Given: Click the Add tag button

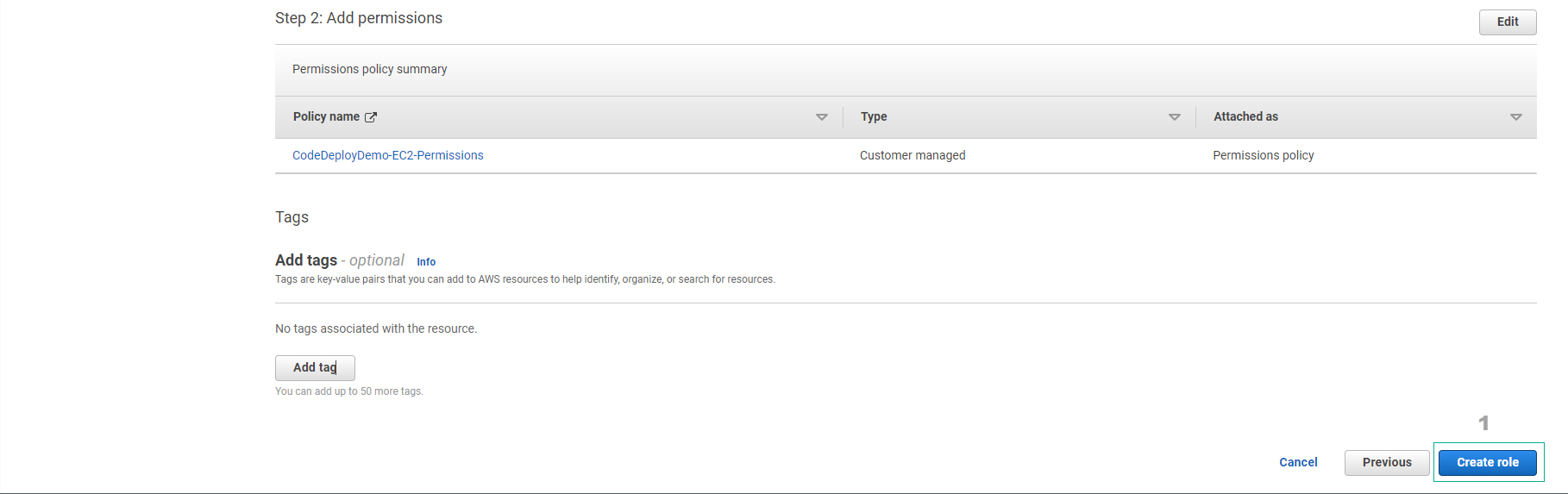Looking at the screenshot, I should click(x=315, y=367).
